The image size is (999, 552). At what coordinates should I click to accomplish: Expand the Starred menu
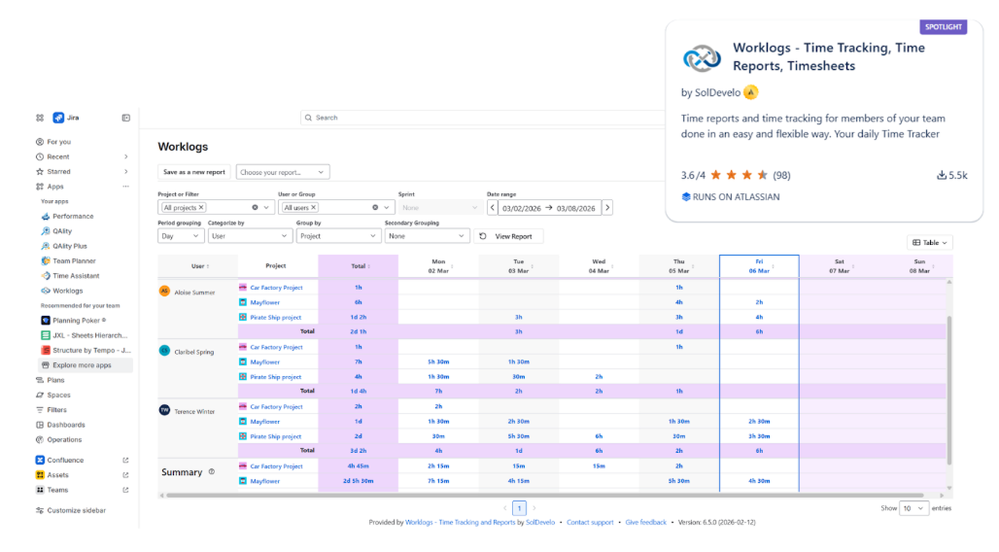click(x=126, y=171)
